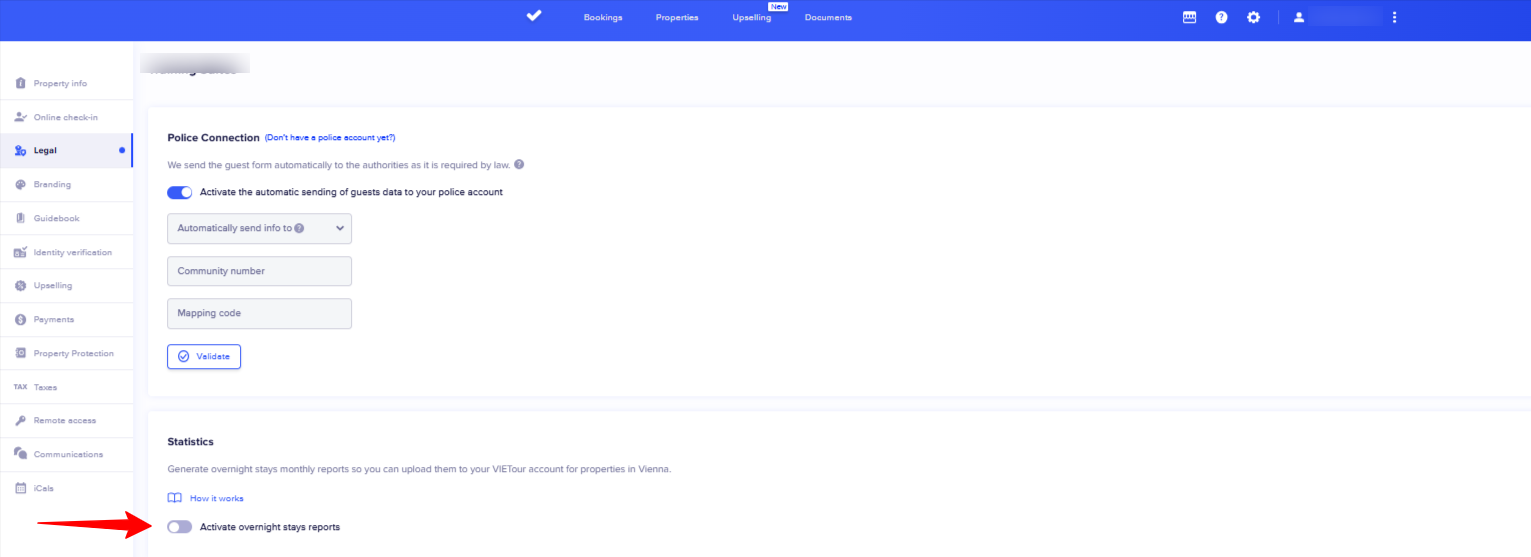Focus the Mapping code input field
This screenshot has width=1531, height=557.
(x=259, y=313)
